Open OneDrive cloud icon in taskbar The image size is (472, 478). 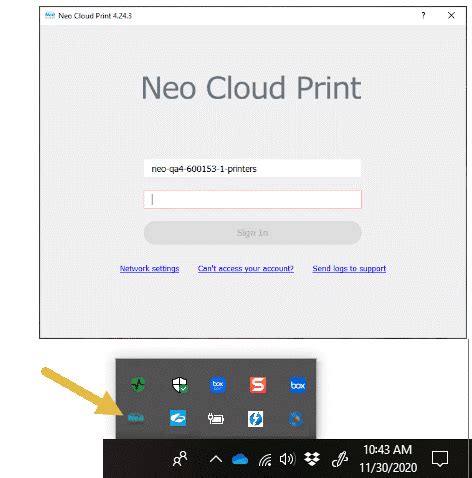pyautogui.click(x=240, y=459)
